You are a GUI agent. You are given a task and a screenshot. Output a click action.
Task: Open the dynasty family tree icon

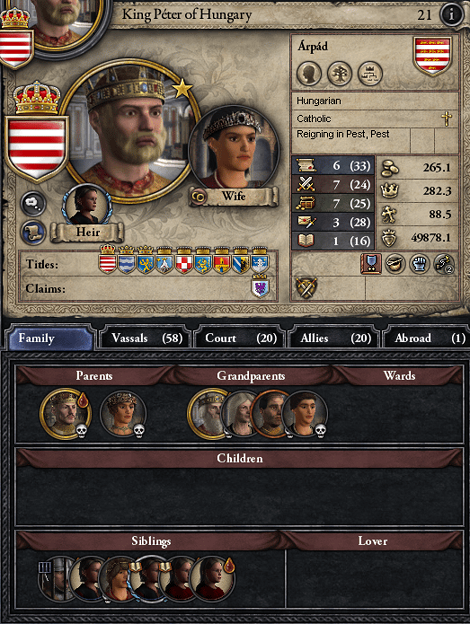tap(339, 74)
